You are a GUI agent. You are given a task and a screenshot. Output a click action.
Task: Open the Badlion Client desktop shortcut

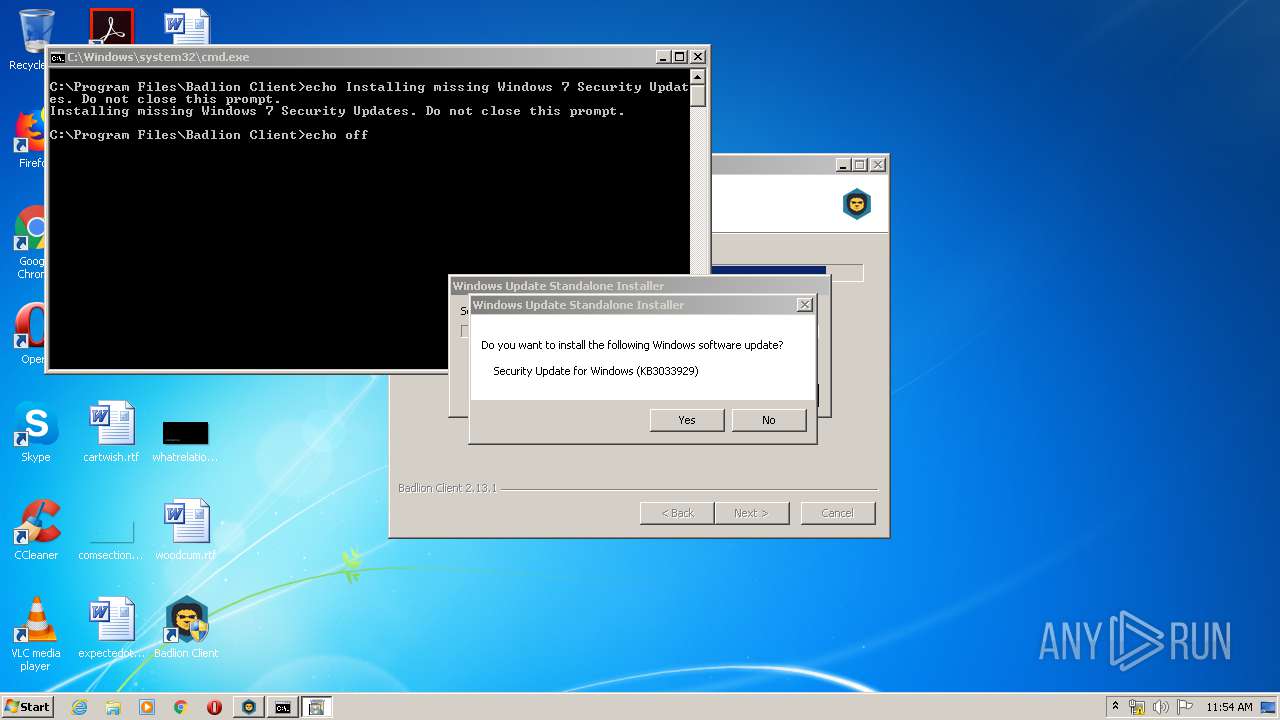pyautogui.click(x=186, y=628)
